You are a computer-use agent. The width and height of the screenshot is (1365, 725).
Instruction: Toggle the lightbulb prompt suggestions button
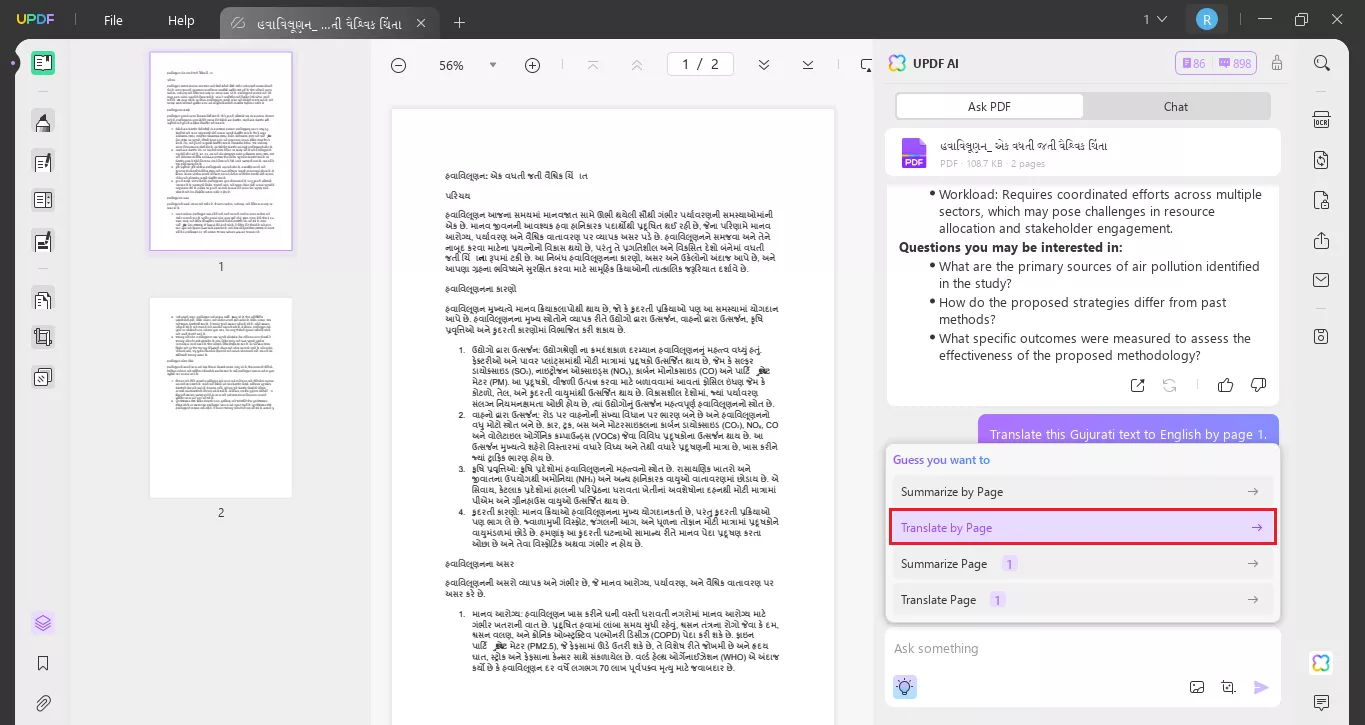[x=905, y=687]
